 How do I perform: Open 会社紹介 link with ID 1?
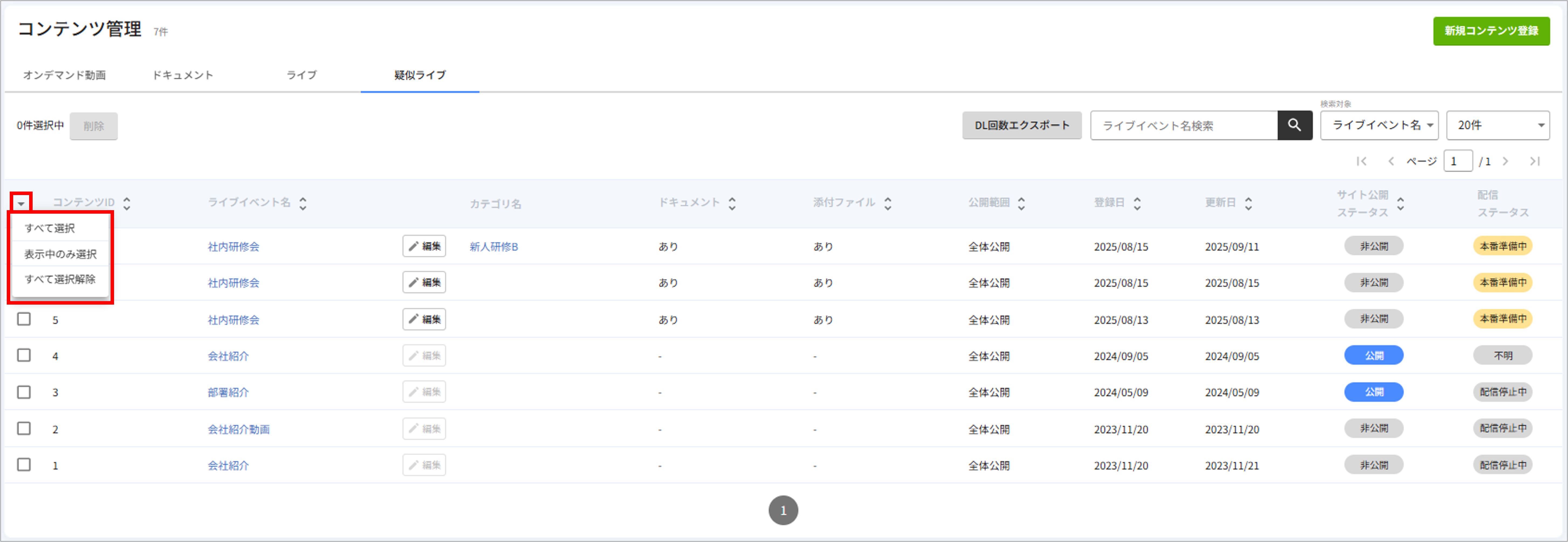[228, 465]
